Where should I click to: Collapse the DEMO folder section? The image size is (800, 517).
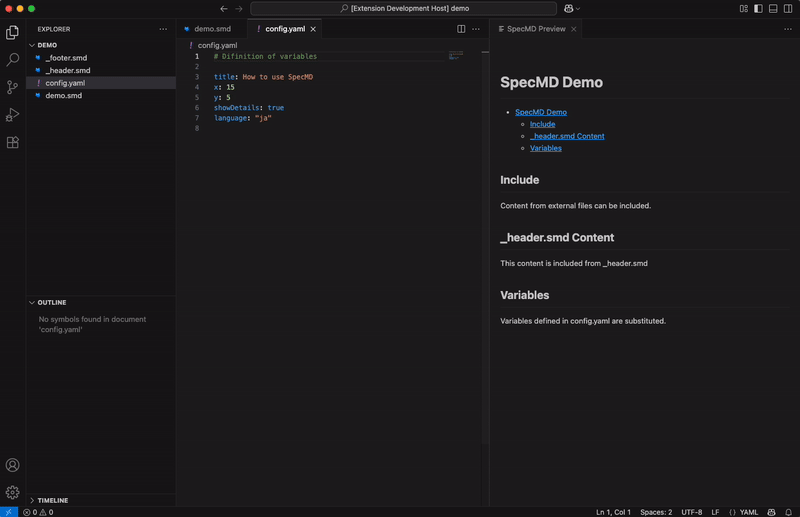47,45
